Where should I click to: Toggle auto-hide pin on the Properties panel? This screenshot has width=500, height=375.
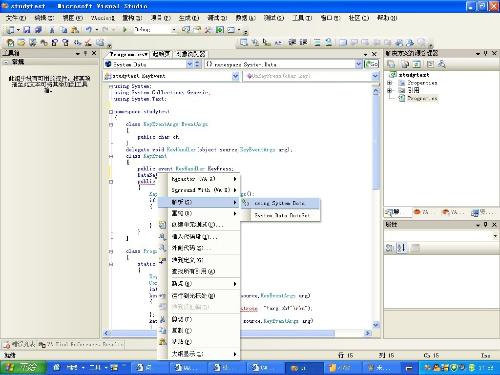[x=486, y=225]
